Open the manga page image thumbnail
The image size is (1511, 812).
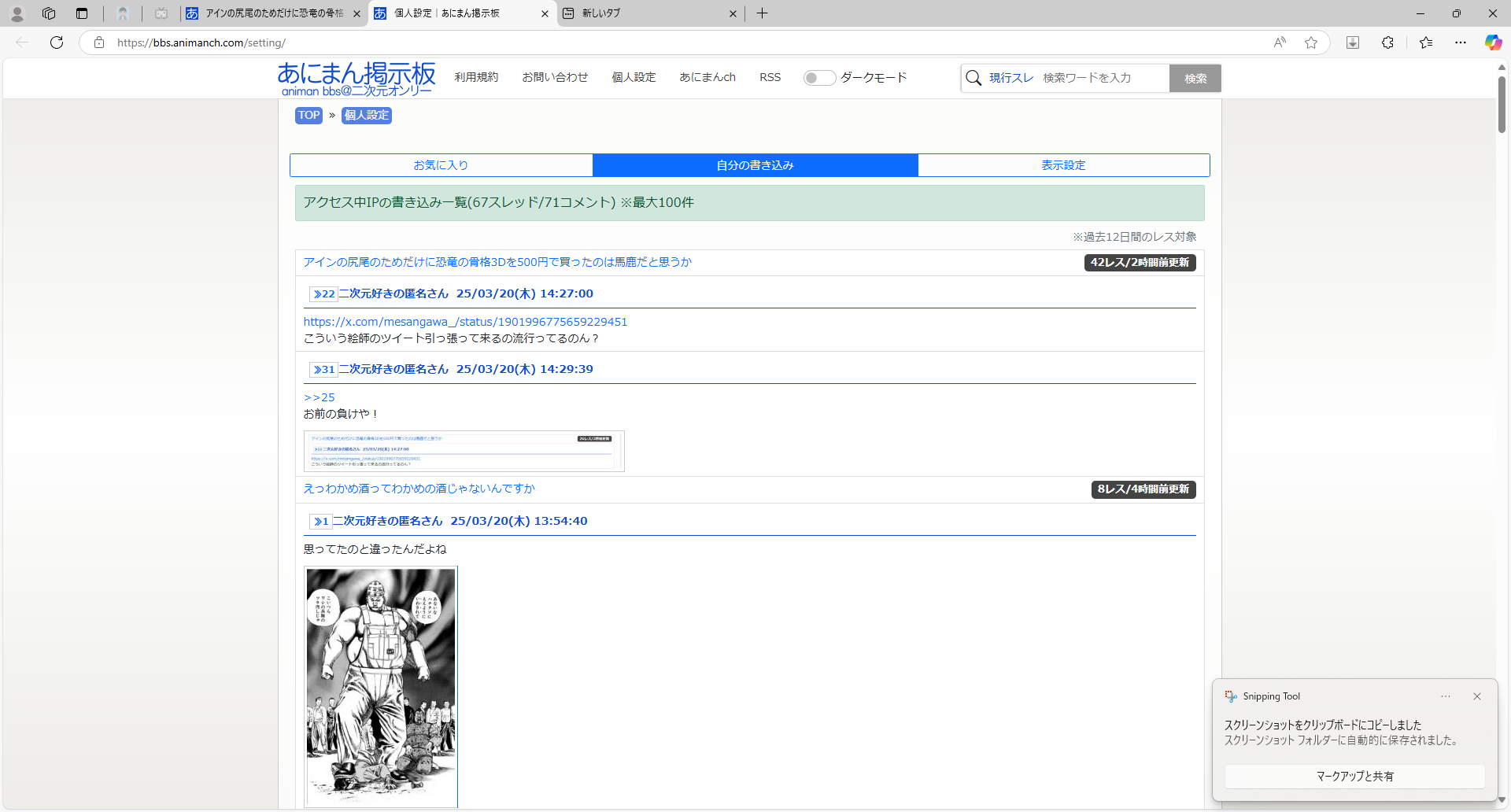[x=381, y=687]
